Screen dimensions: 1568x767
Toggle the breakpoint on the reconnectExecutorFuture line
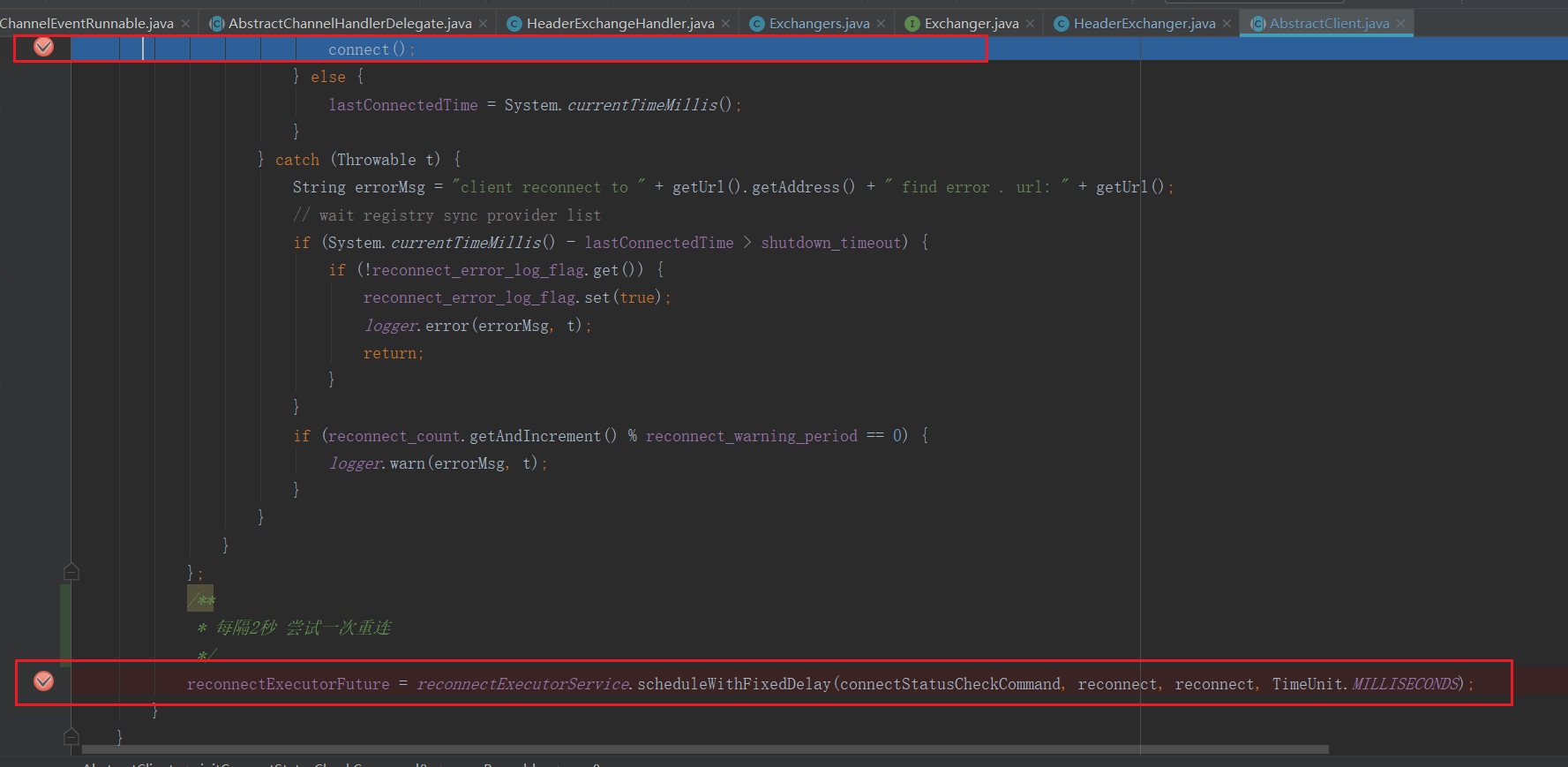[43, 681]
